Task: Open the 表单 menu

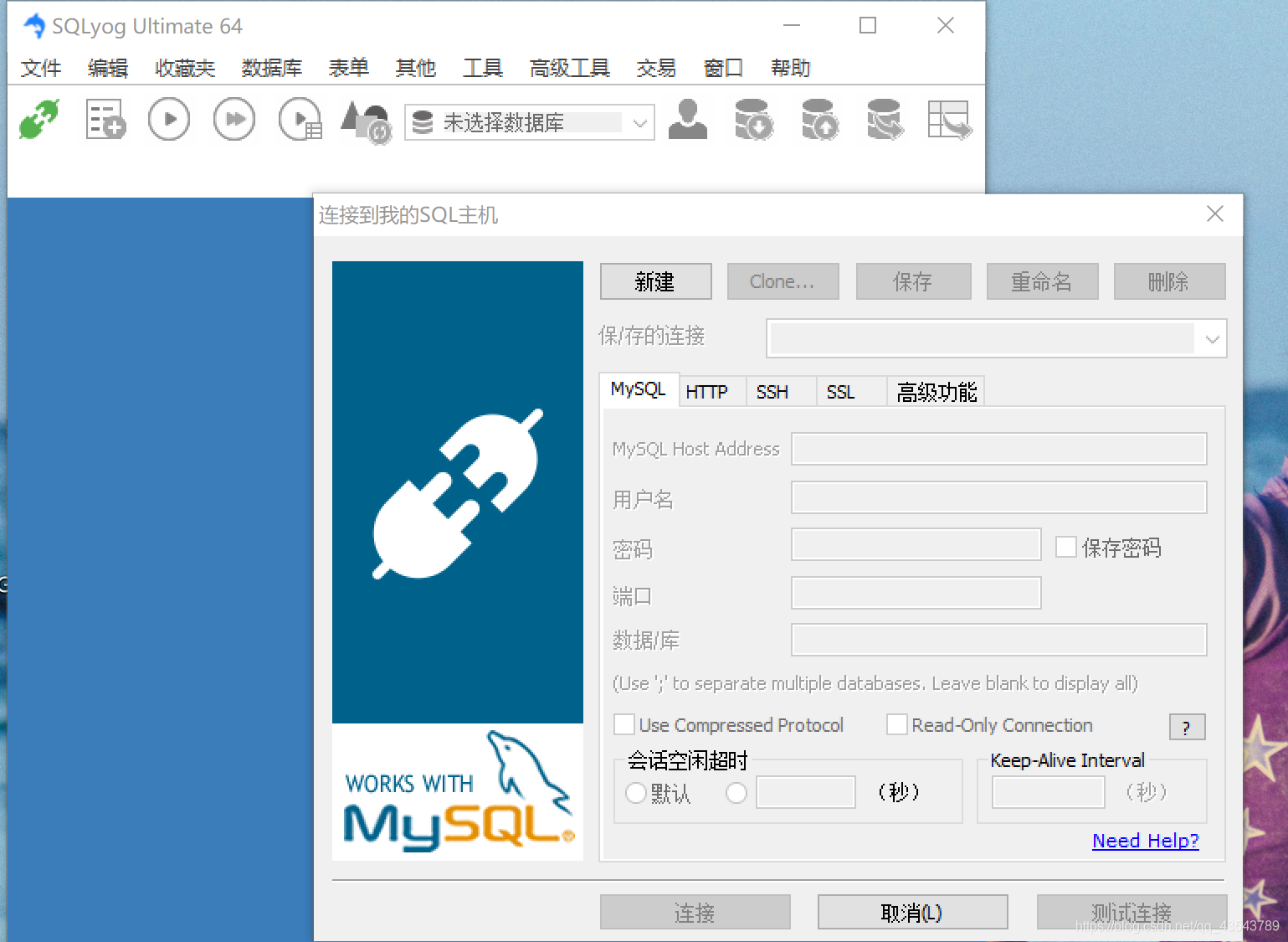Action: click(349, 68)
